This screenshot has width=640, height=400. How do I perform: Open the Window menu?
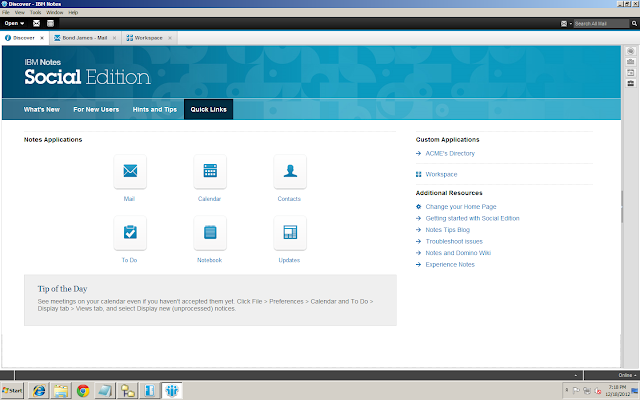point(55,13)
